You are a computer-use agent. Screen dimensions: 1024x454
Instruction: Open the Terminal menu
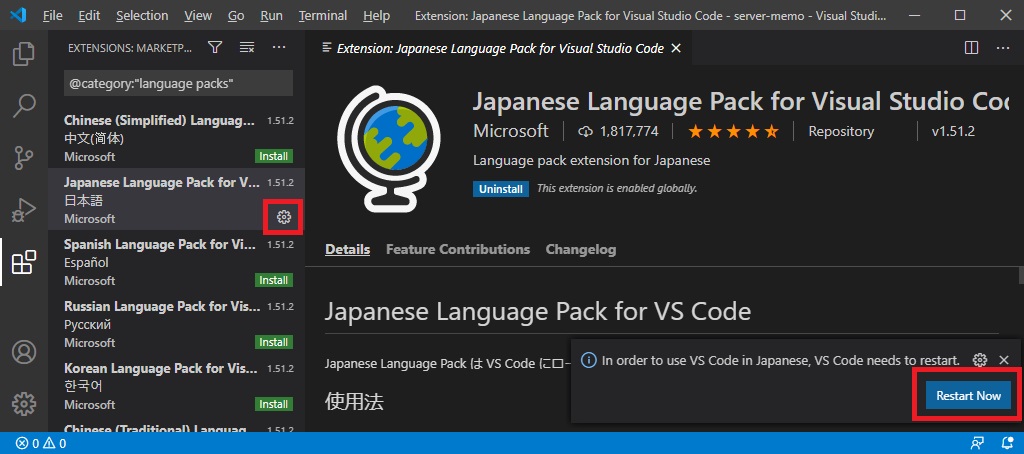[x=322, y=15]
